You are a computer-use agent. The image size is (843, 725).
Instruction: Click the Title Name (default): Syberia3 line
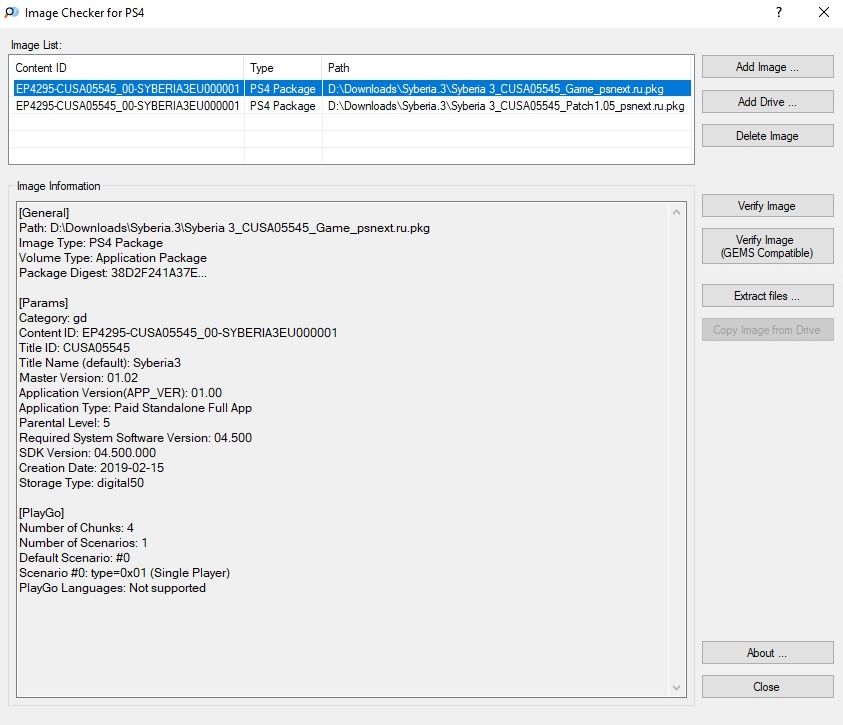pos(100,363)
